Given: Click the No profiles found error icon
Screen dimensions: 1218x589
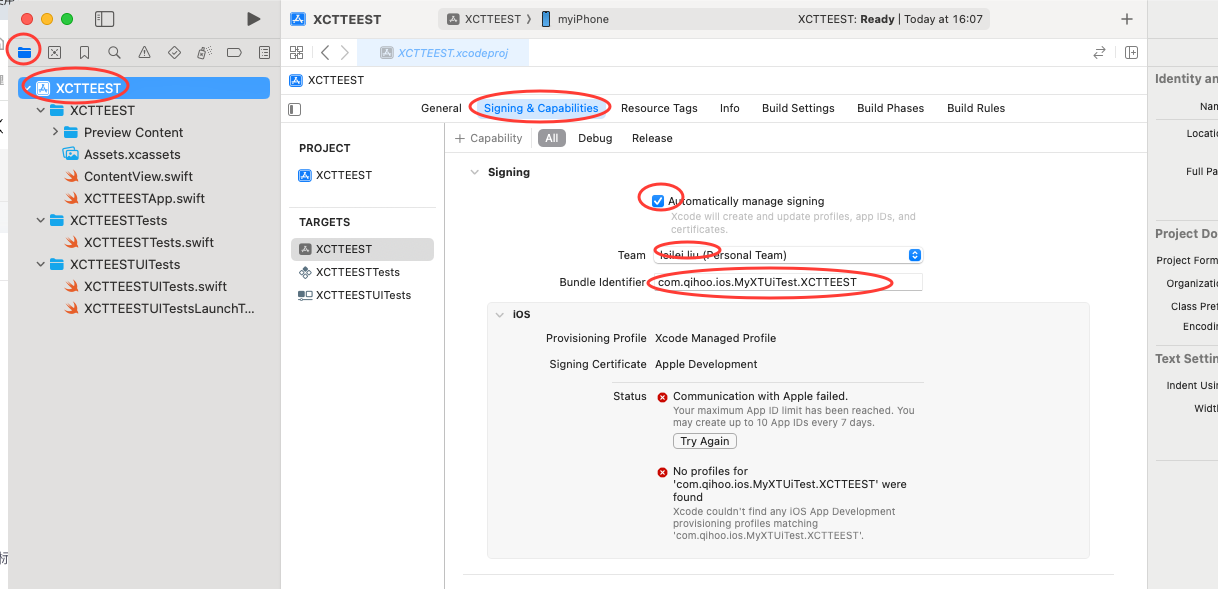Looking at the screenshot, I should [662, 472].
